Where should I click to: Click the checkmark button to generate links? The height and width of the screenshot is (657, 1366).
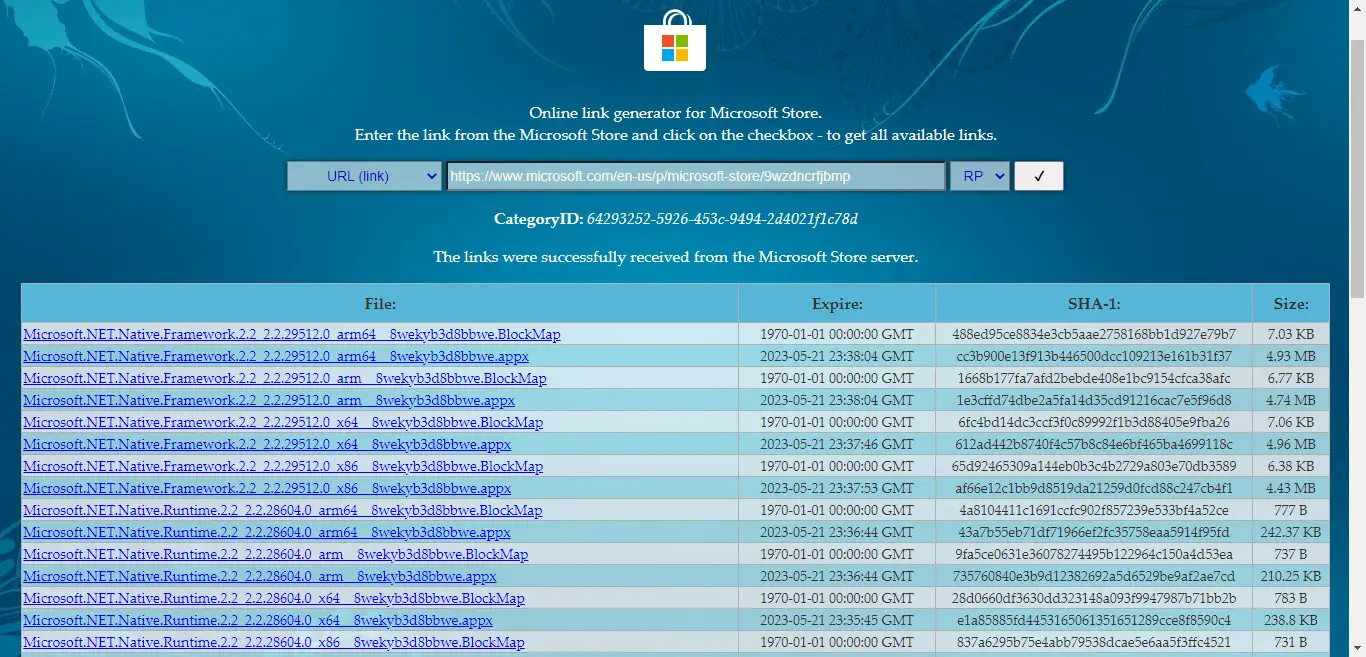(1039, 176)
